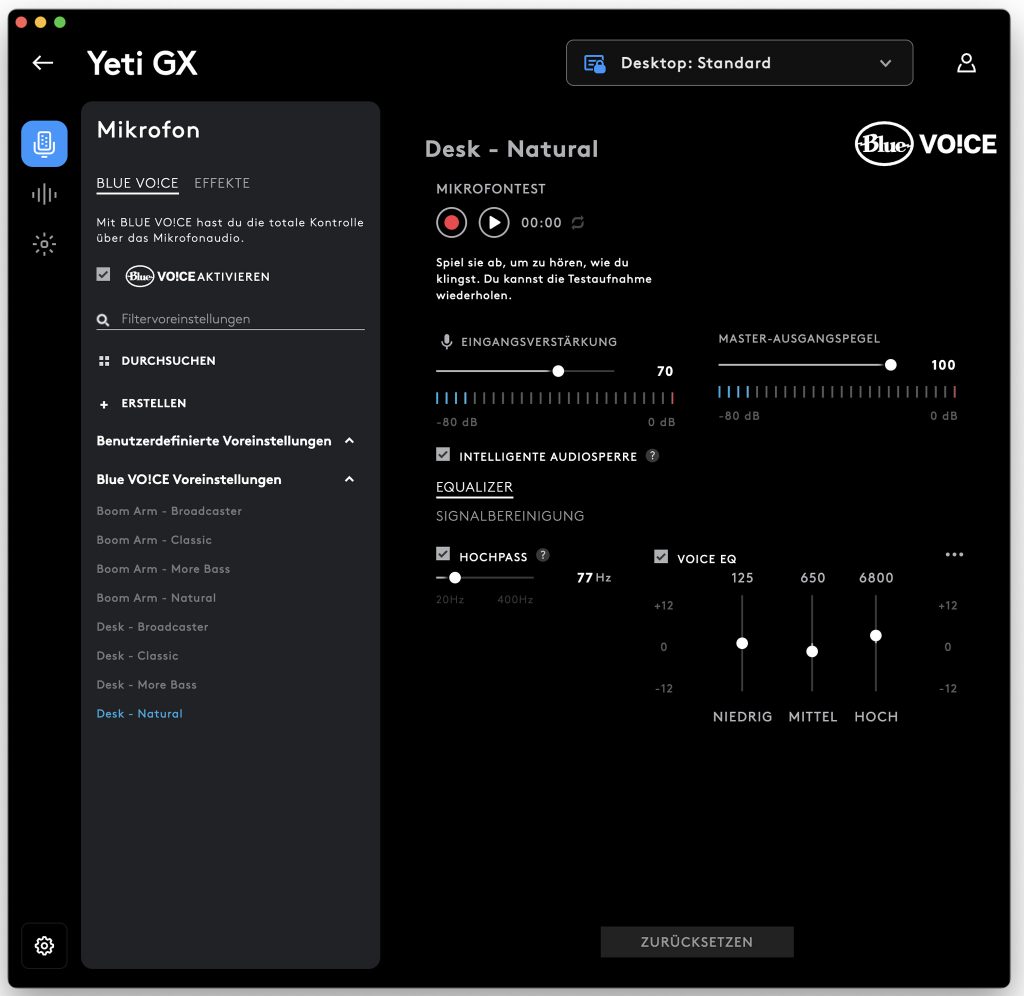Click the input gain level meter

[x=554, y=397]
